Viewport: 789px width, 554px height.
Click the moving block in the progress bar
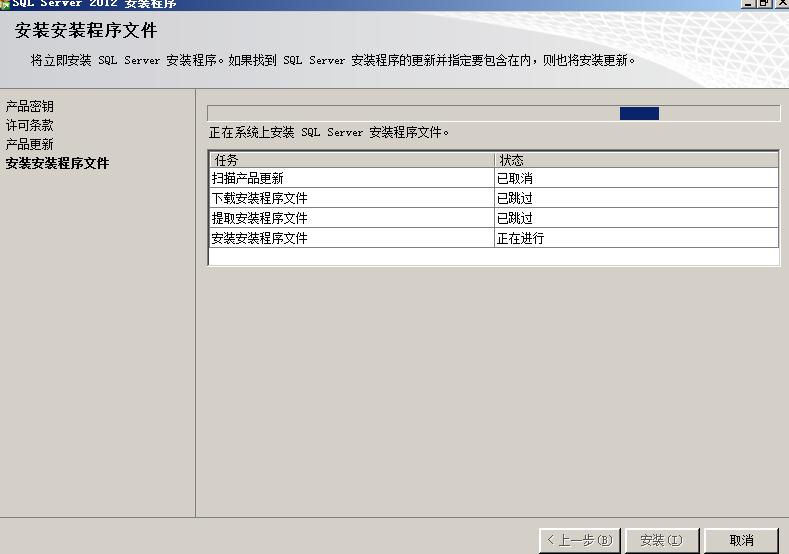(x=639, y=114)
